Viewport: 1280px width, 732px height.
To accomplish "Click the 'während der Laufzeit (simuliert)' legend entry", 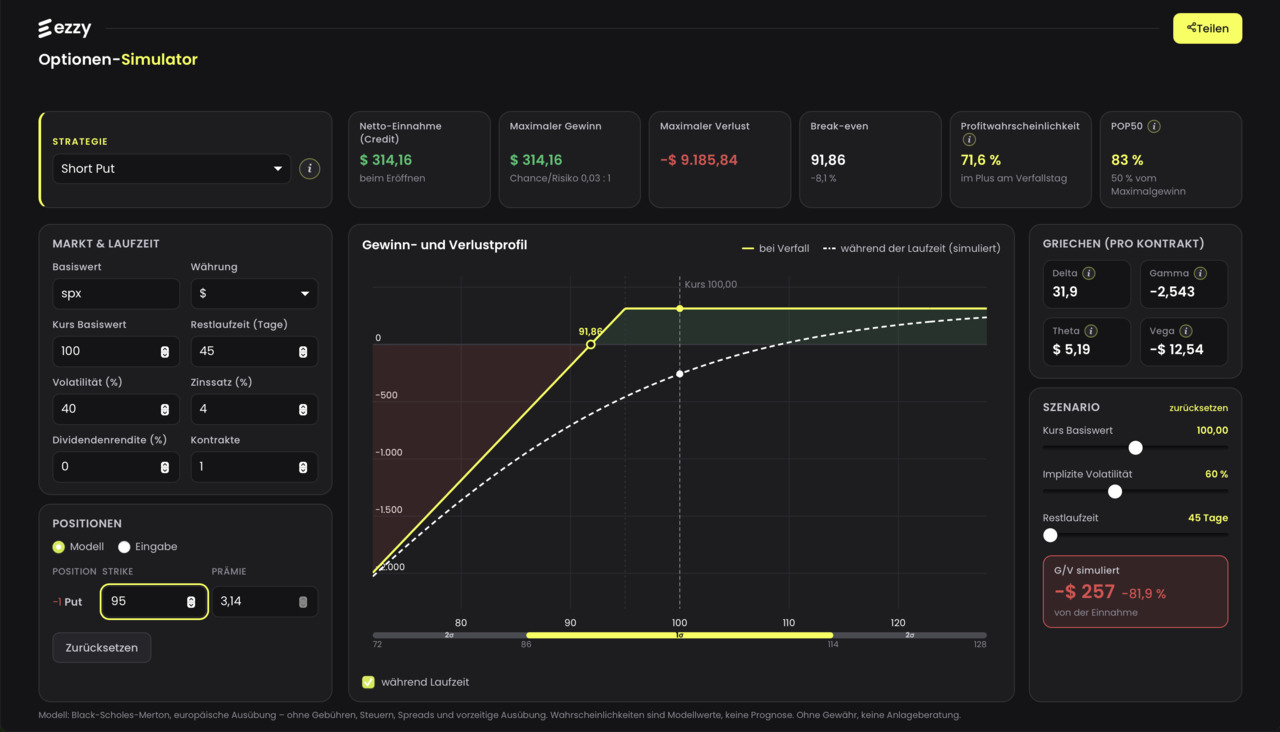I will pos(911,248).
